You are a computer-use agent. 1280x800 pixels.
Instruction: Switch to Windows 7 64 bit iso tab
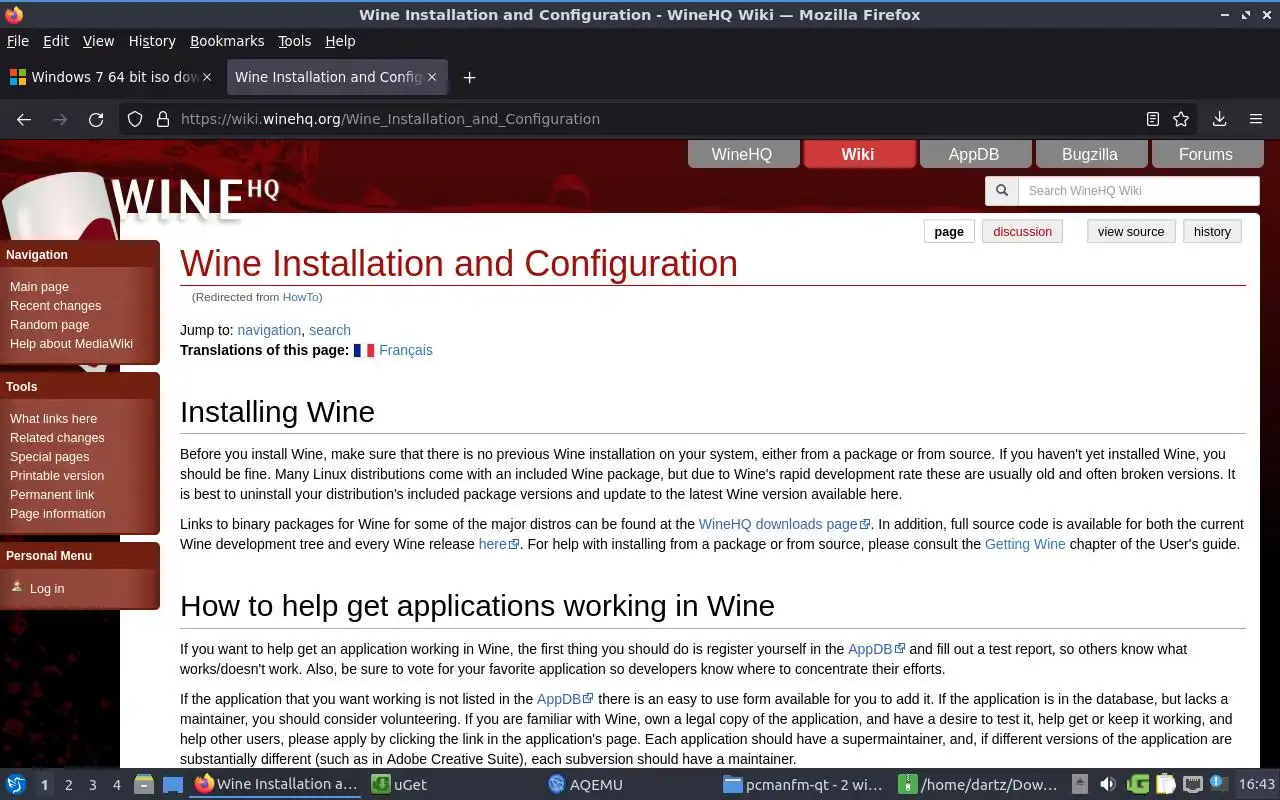(x=110, y=77)
